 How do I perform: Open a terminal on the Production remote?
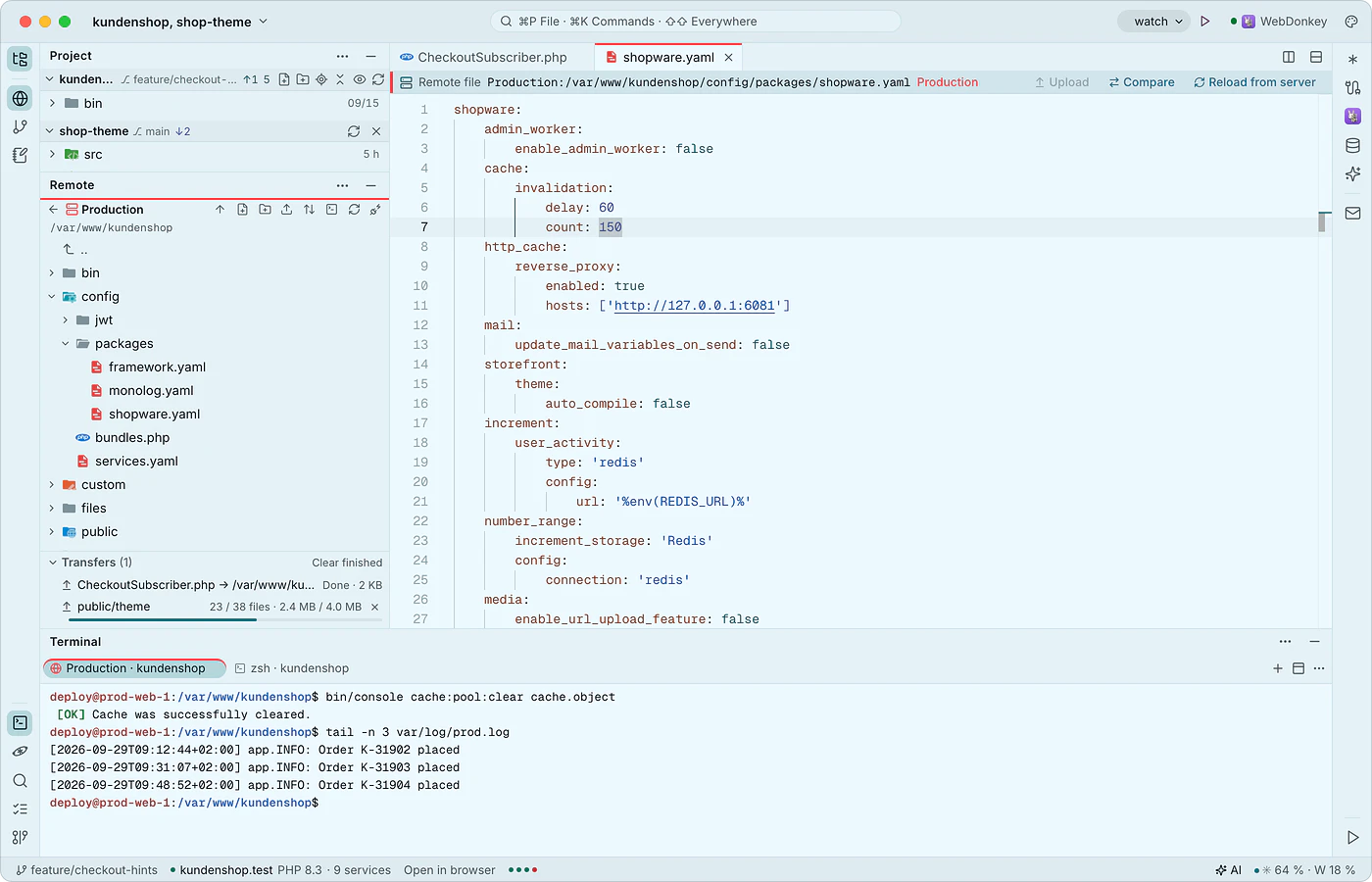tap(331, 210)
